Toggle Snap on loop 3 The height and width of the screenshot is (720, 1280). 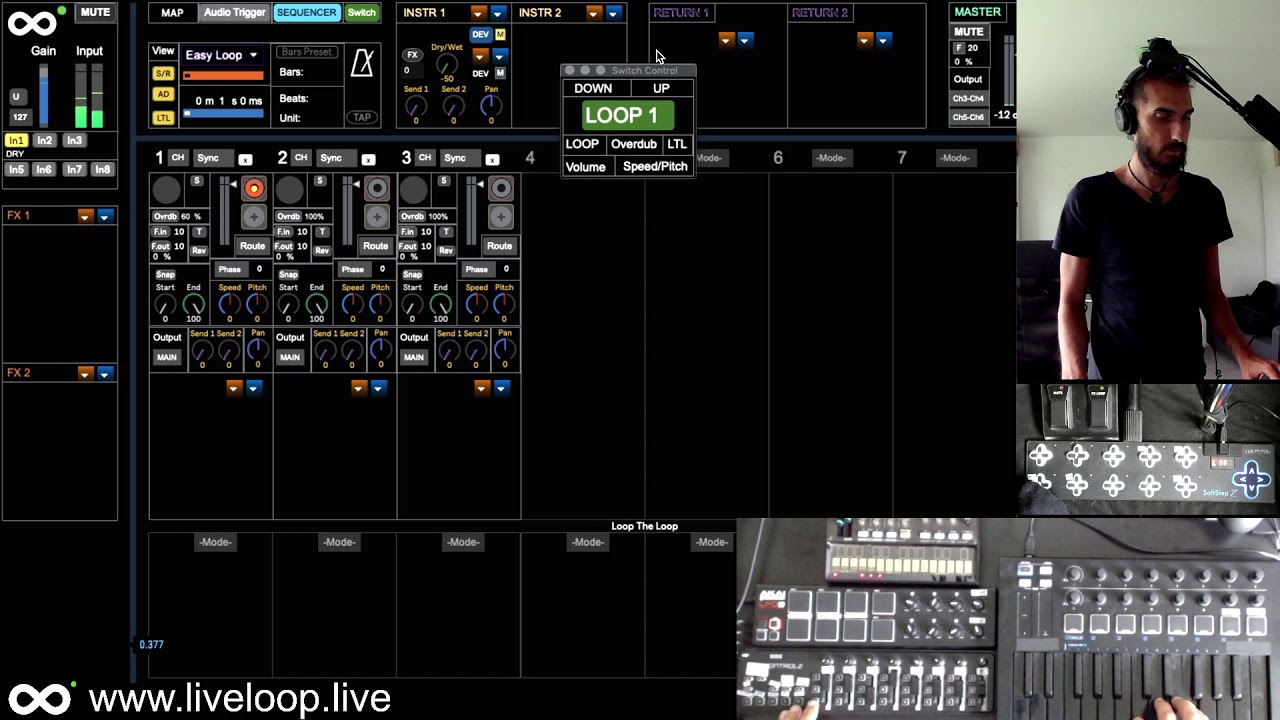click(x=412, y=275)
